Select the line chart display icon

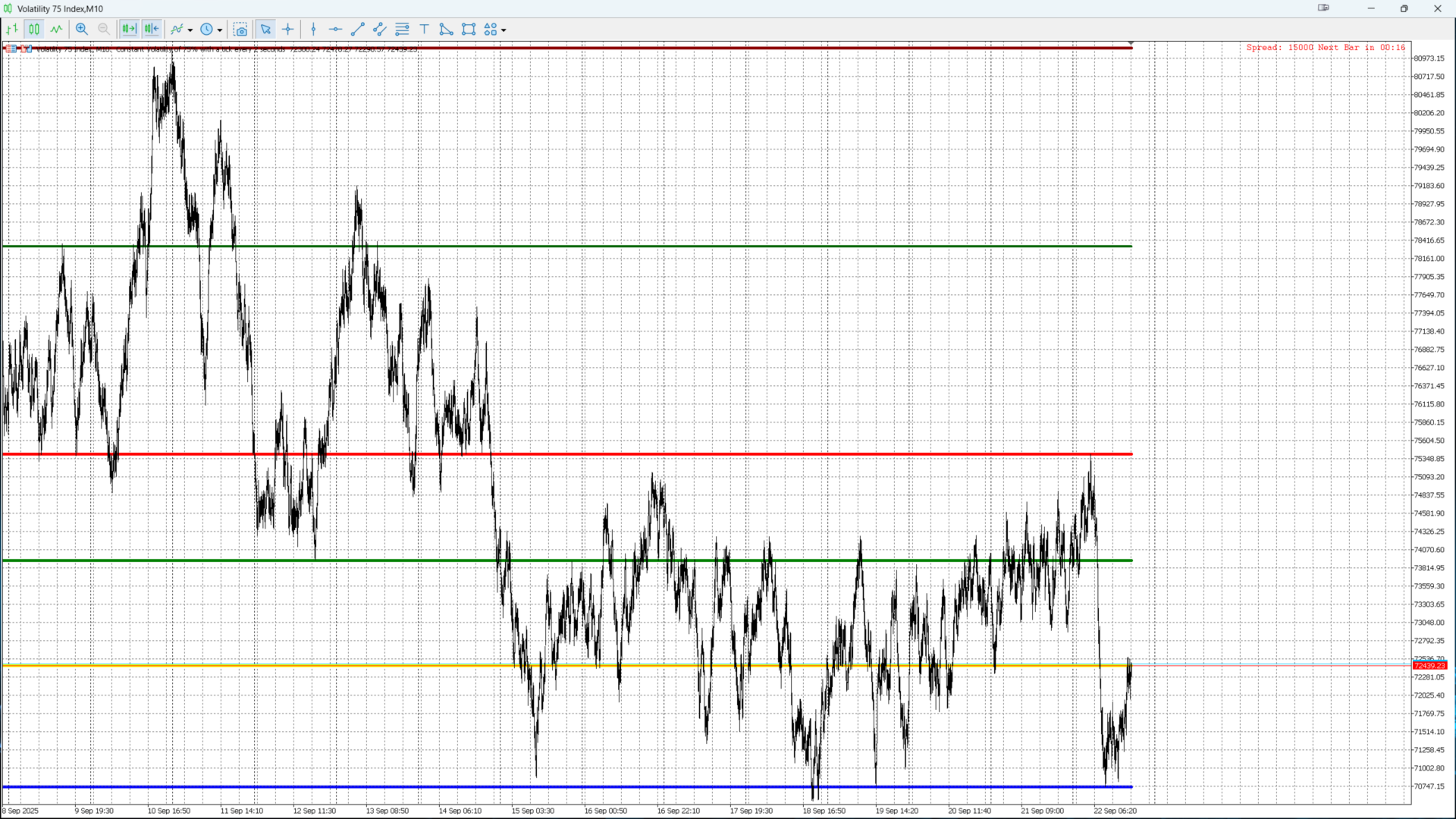coord(57,30)
